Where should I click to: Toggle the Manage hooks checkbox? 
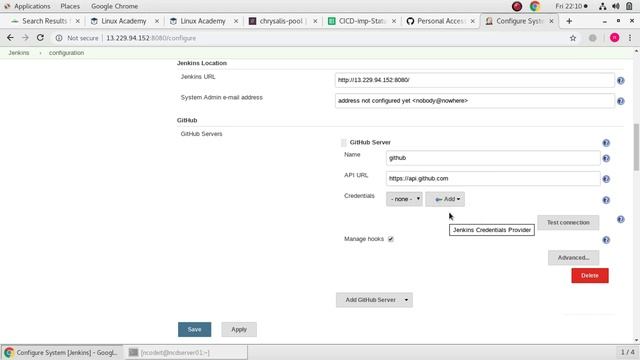(x=391, y=239)
